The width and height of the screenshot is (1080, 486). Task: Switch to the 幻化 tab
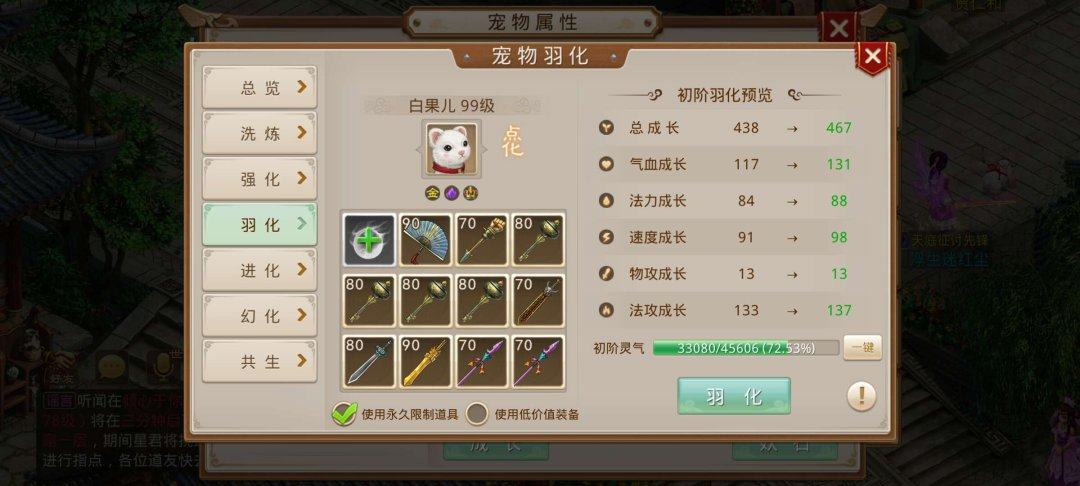pos(260,315)
